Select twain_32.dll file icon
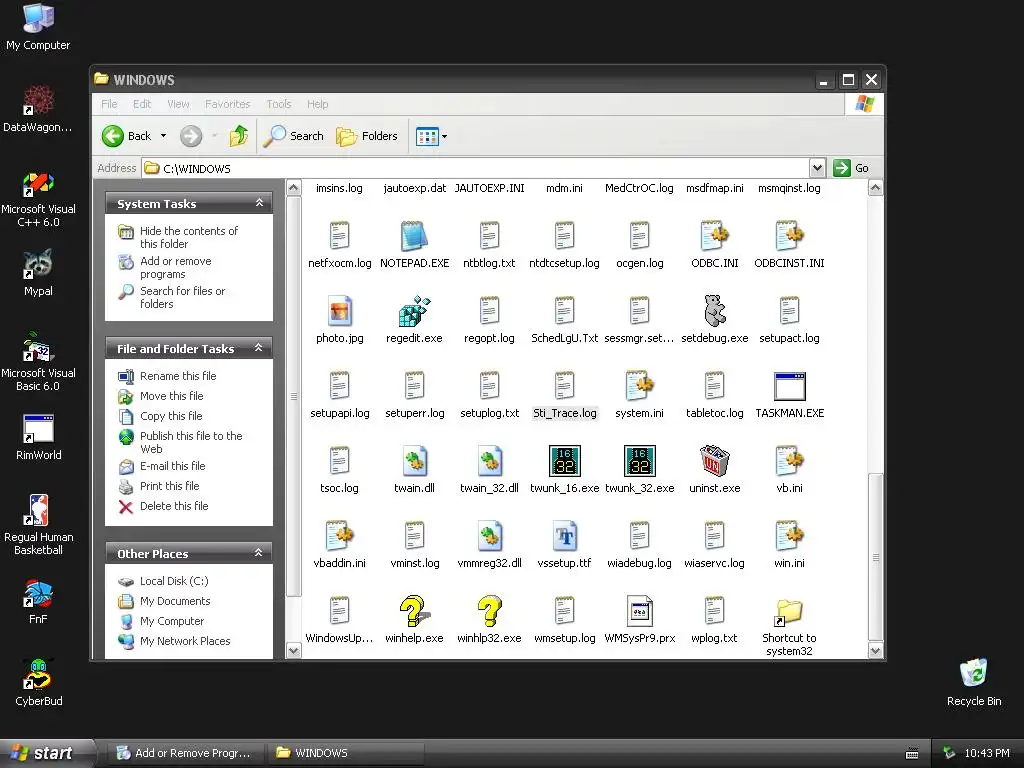Screen dimensions: 1024x768 pos(489,461)
